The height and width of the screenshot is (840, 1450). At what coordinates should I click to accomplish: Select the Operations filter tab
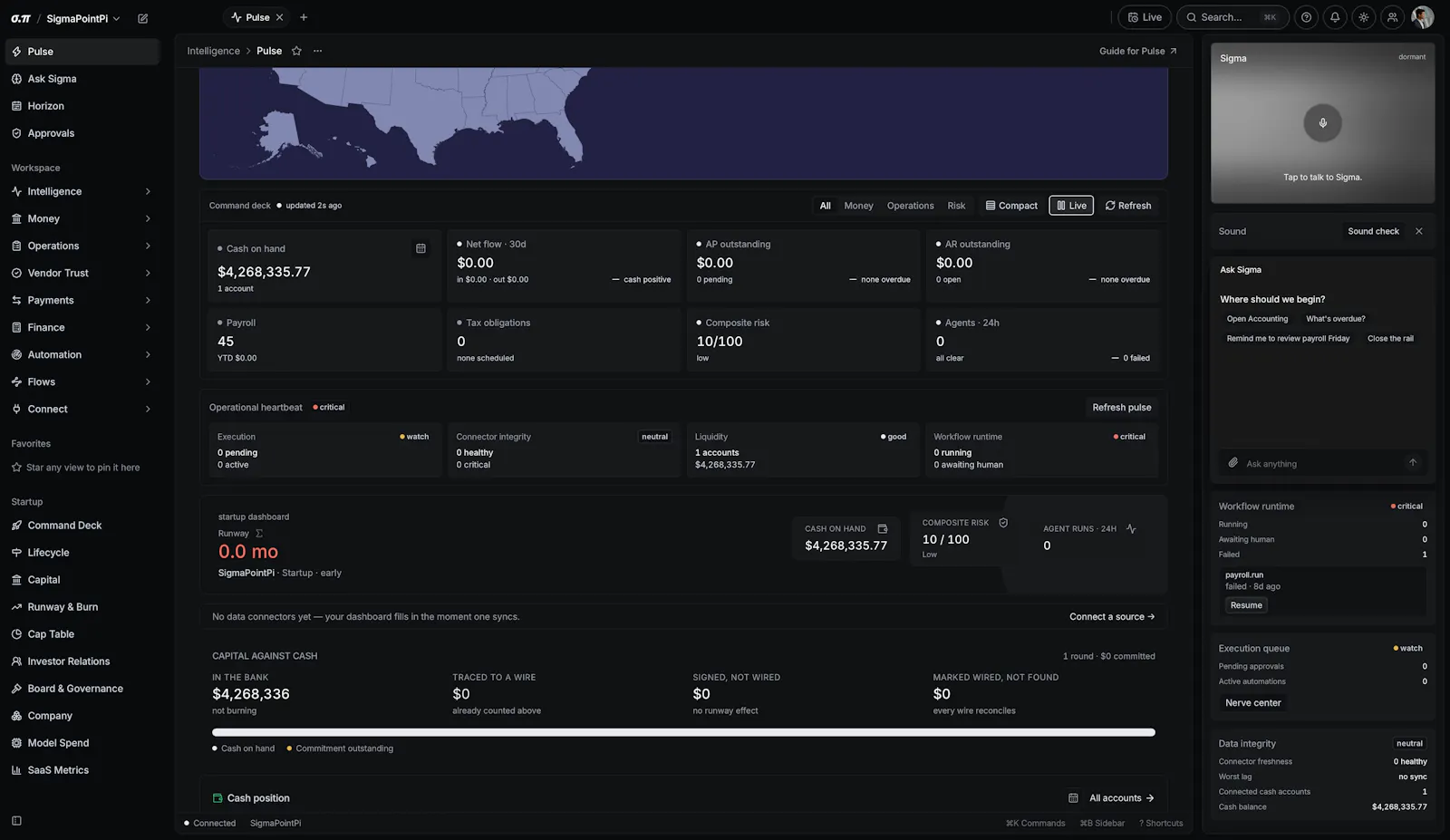click(x=910, y=206)
